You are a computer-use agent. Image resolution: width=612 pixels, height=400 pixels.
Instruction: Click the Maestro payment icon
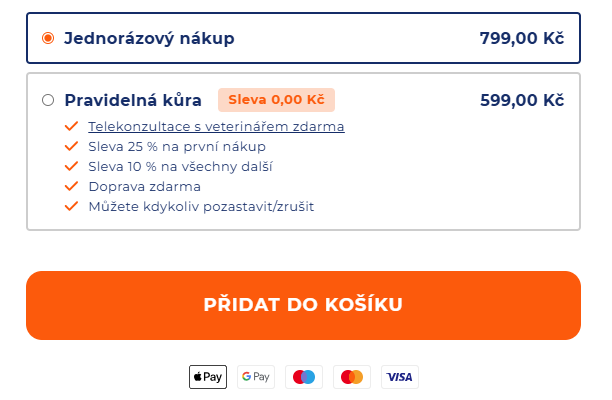[304, 377]
